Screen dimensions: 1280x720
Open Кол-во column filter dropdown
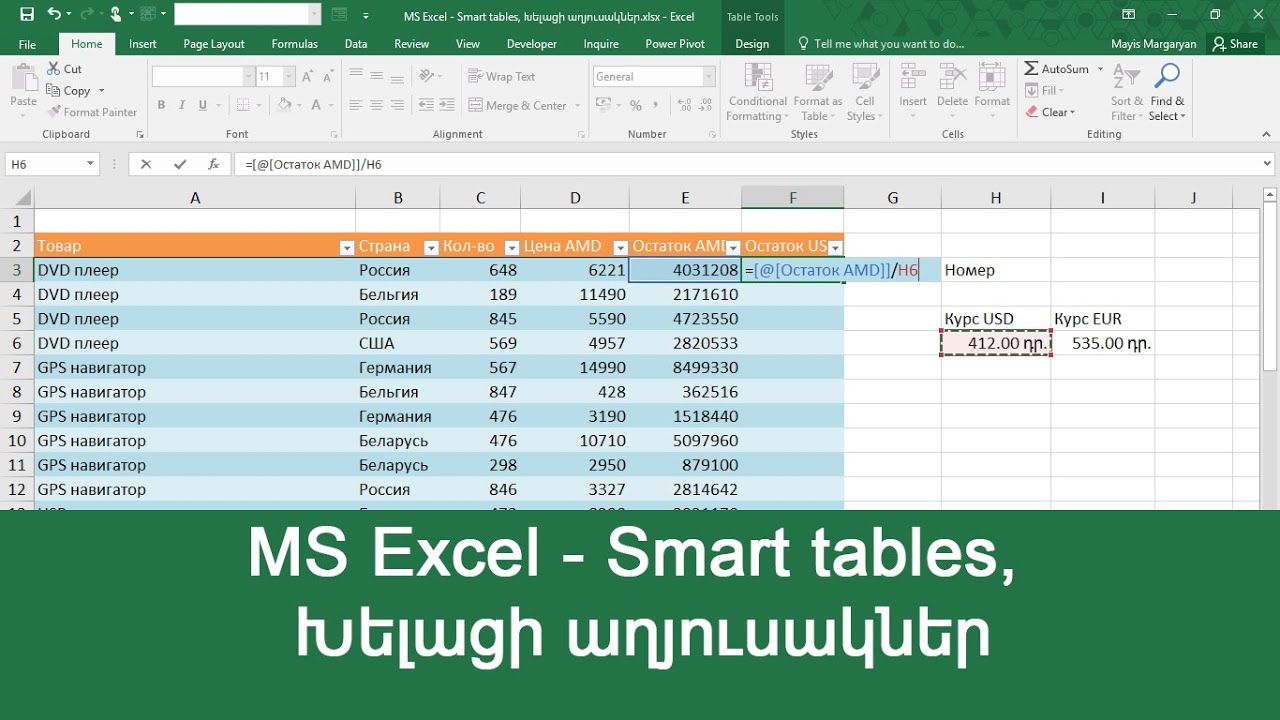click(x=511, y=247)
